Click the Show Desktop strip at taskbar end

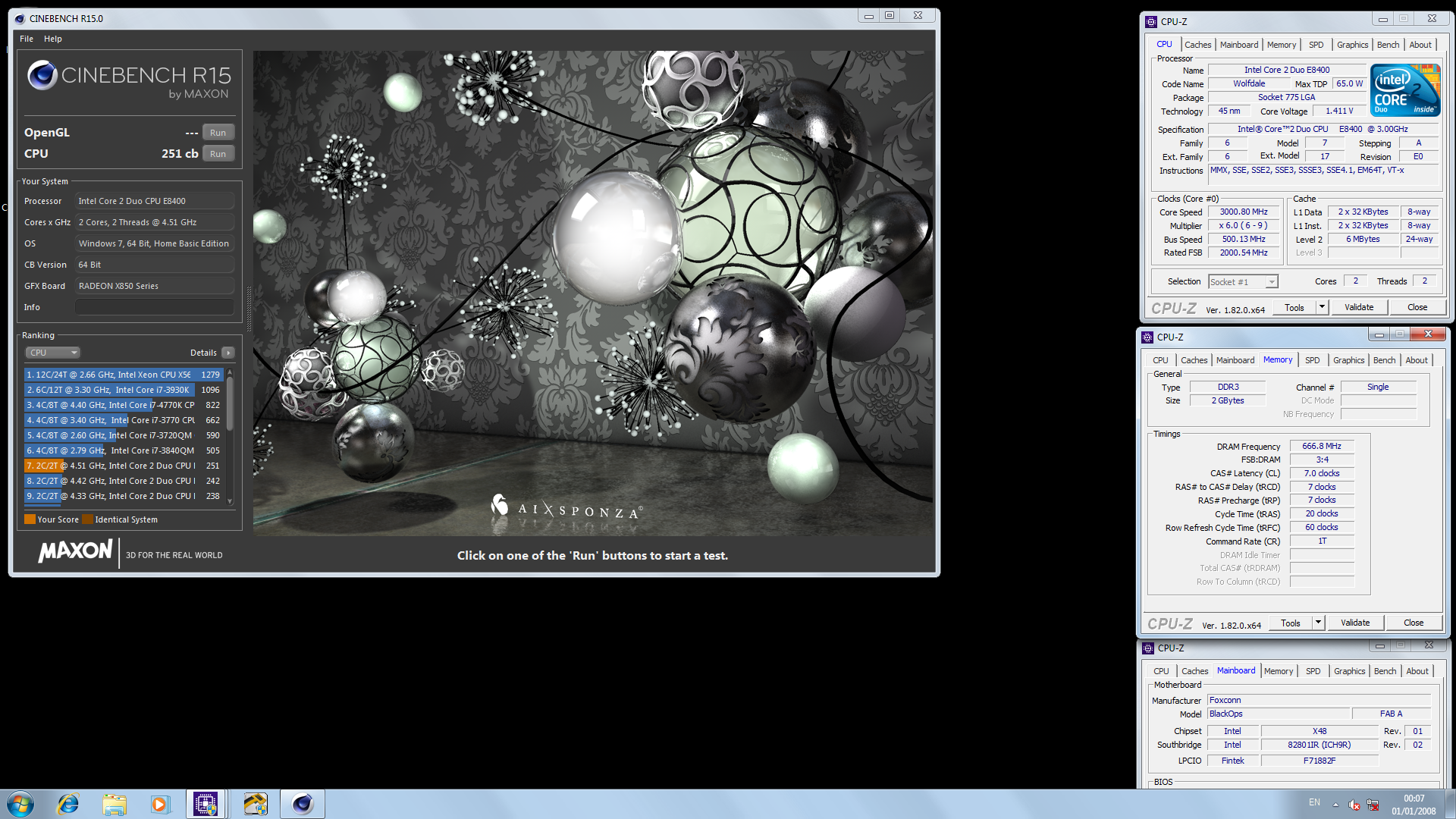pyautogui.click(x=1450, y=804)
